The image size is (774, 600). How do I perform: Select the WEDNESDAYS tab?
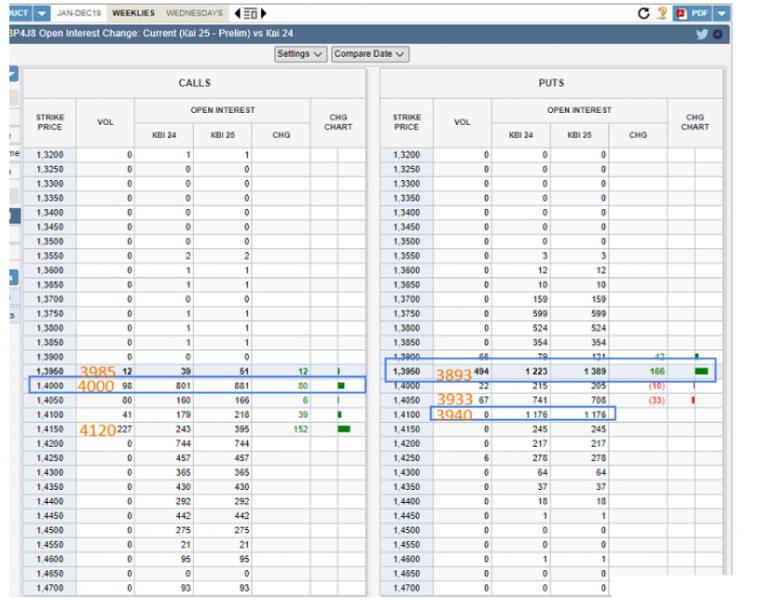coord(194,13)
